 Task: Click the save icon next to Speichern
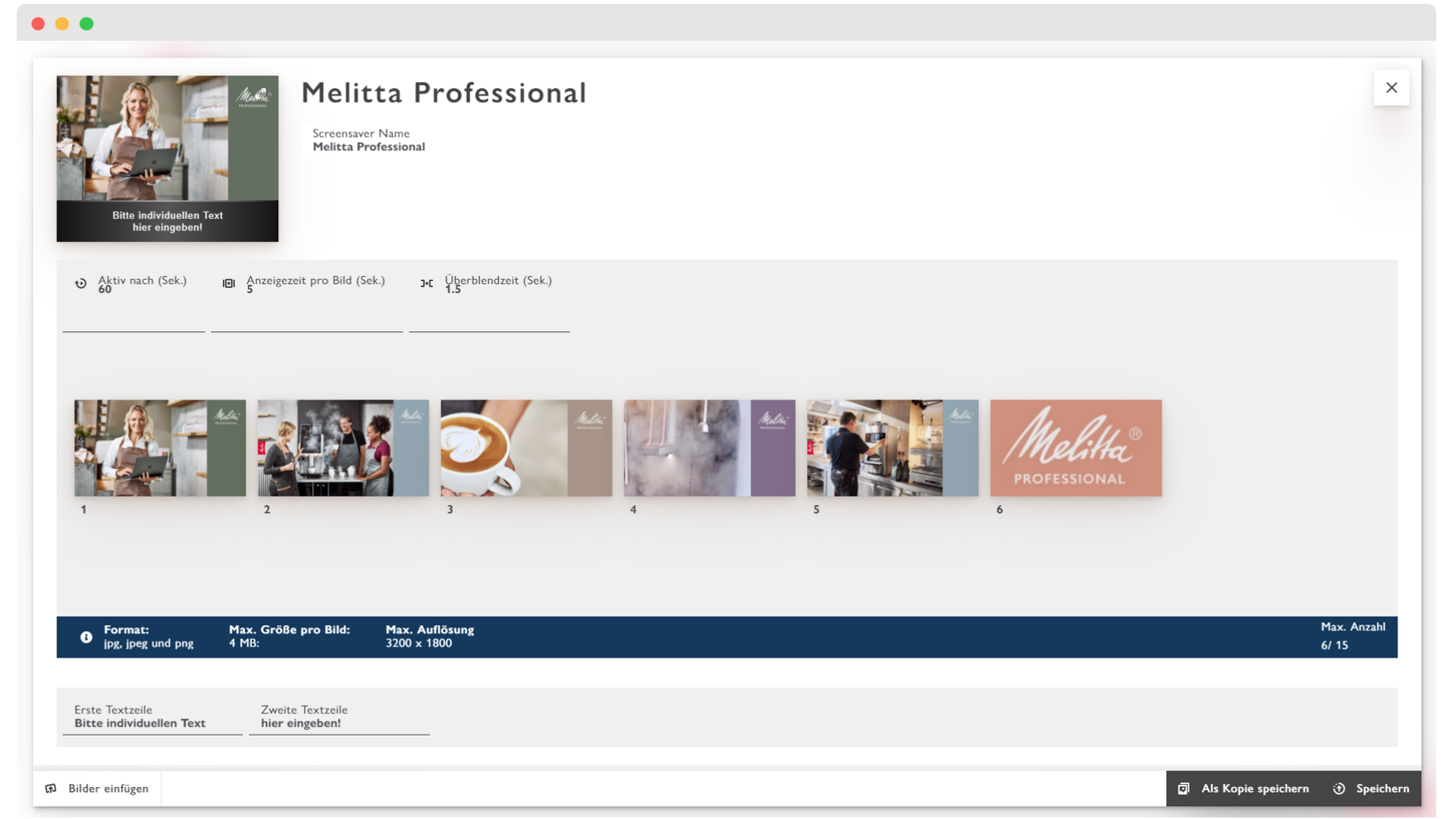tap(1339, 789)
